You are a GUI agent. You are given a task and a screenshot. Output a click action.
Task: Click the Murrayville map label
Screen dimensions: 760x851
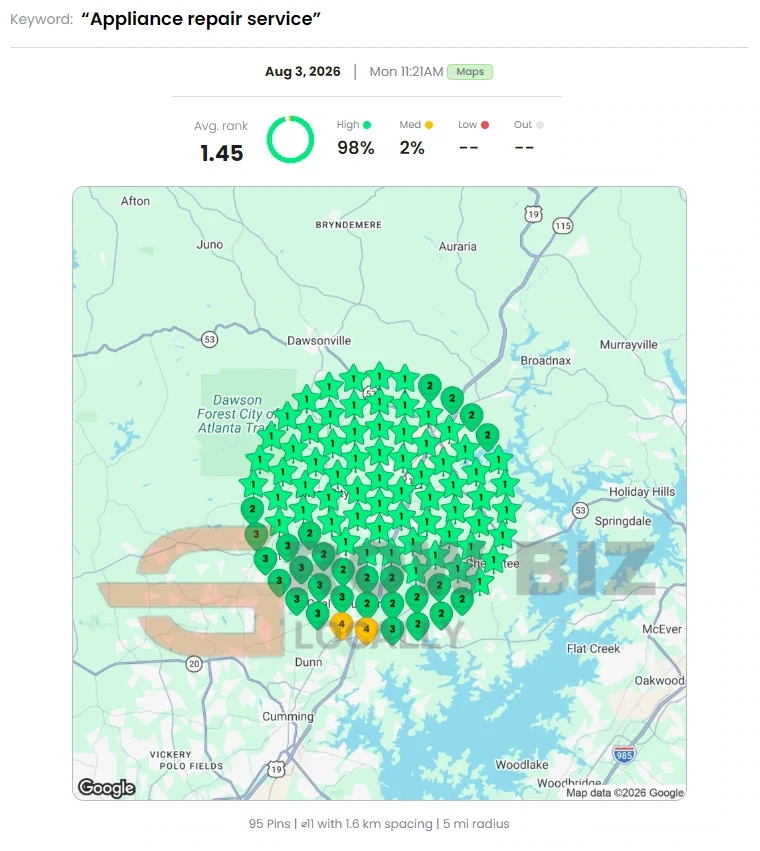point(628,345)
